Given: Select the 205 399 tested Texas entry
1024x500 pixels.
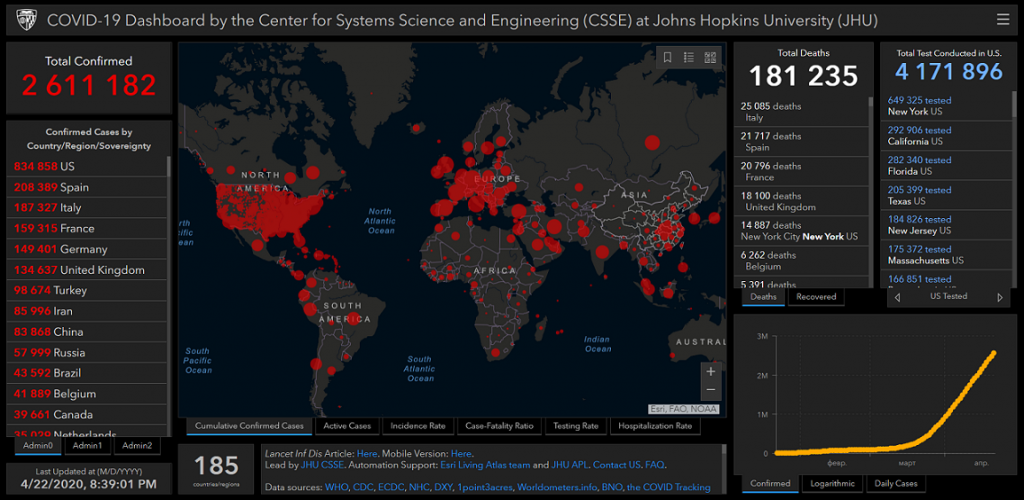Looking at the screenshot, I should click(x=946, y=195).
